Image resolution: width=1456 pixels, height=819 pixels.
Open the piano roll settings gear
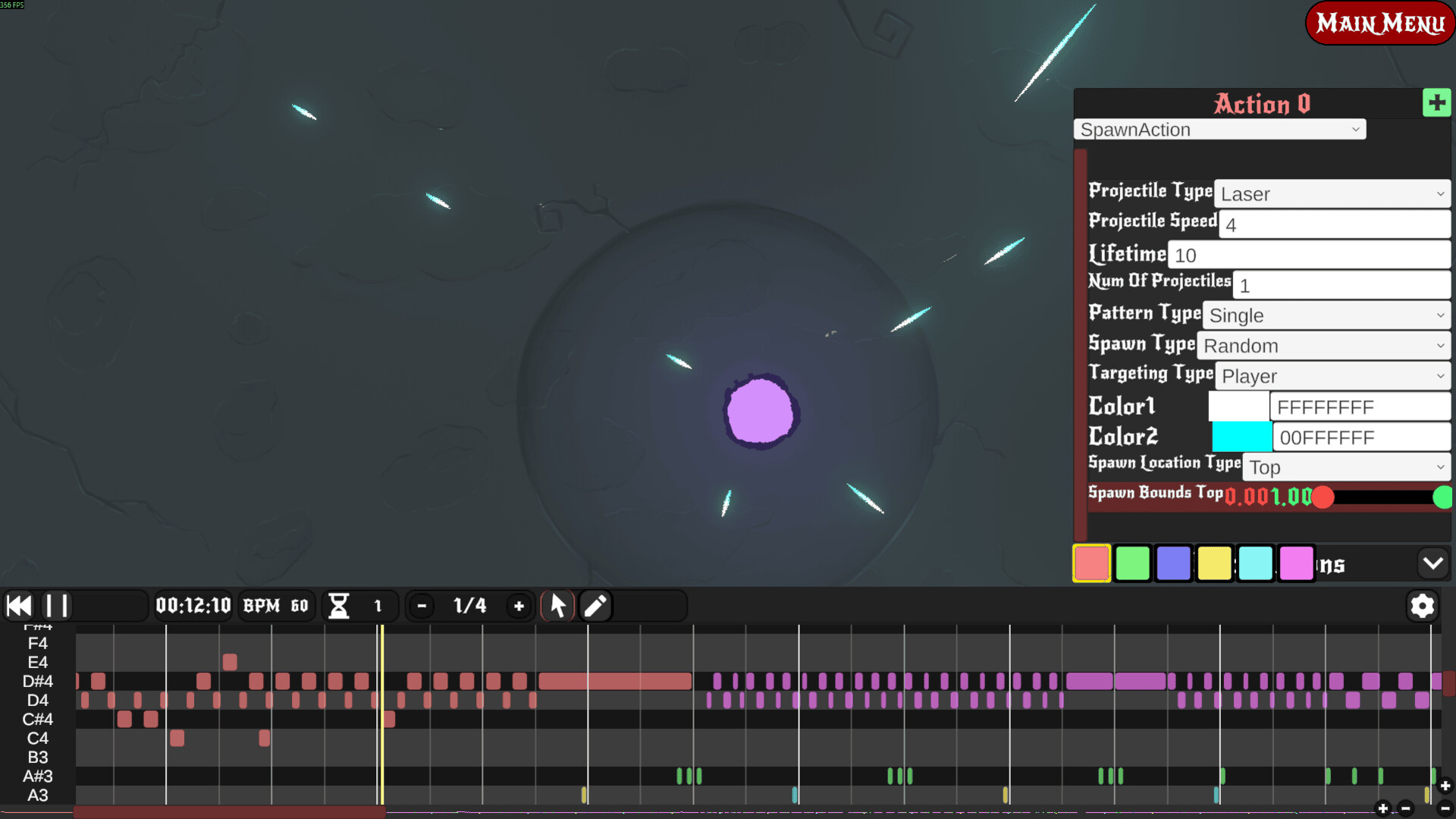(x=1422, y=605)
